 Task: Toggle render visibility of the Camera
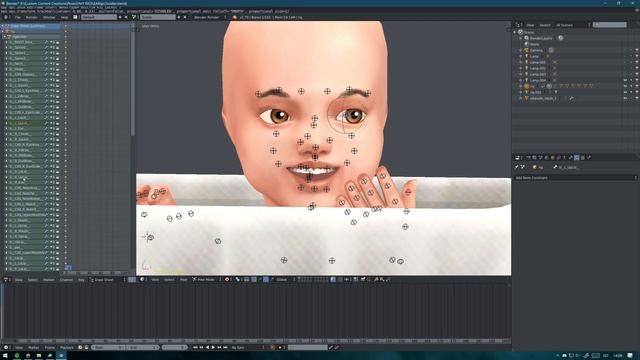tap(637, 50)
